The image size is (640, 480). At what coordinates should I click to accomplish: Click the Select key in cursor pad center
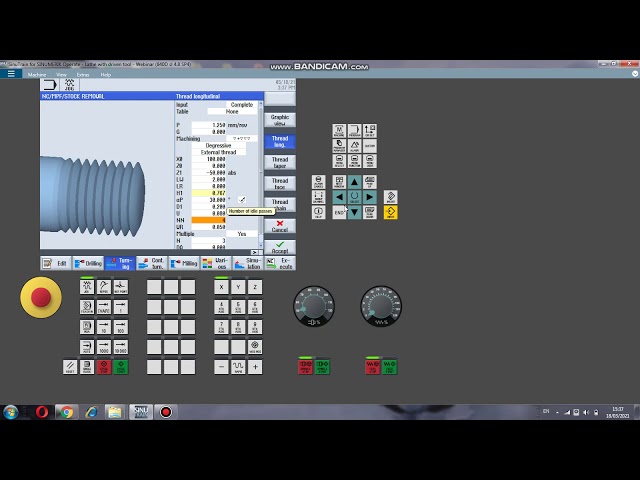tap(354, 197)
